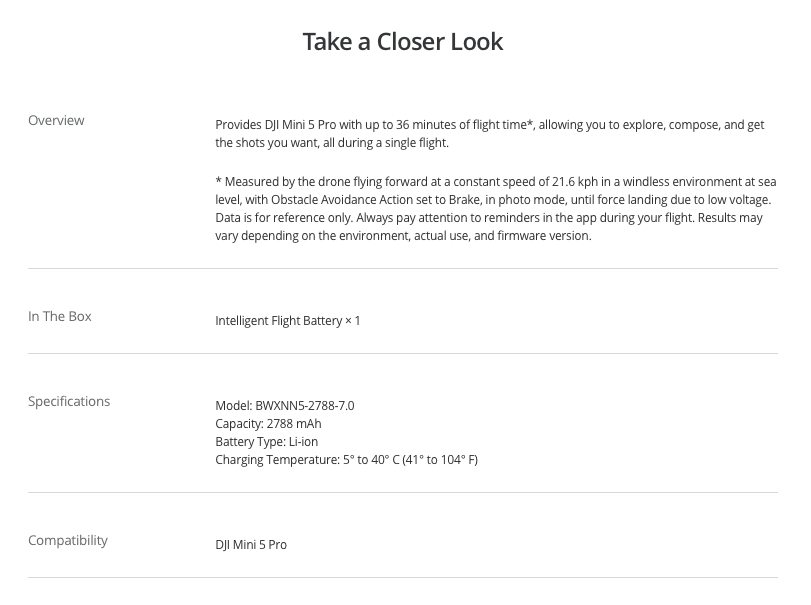Select 'Intelligent Flight Battery × 1' text
Screen dimensions: 811x605
[x=288, y=321]
